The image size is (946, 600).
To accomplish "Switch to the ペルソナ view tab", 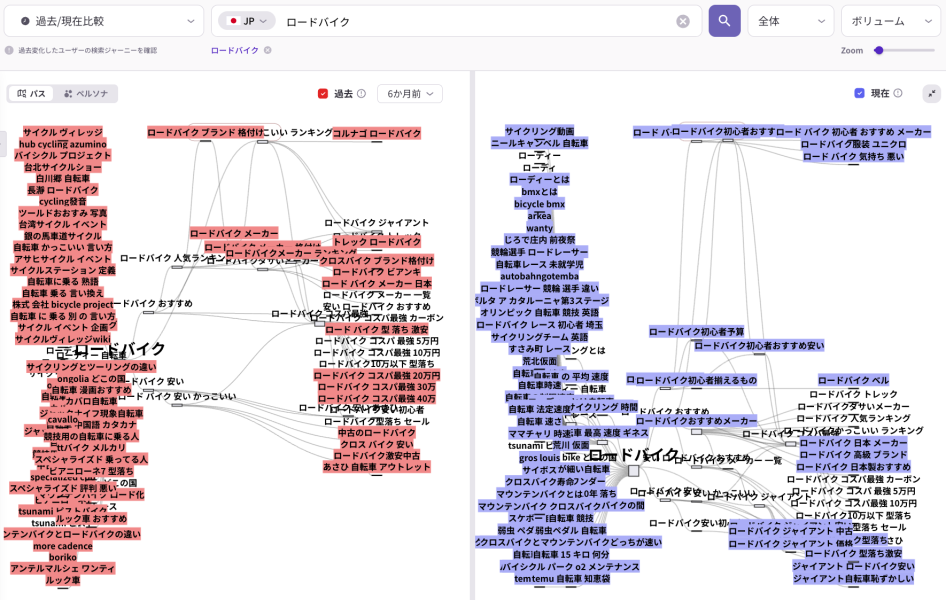I will click(86, 94).
